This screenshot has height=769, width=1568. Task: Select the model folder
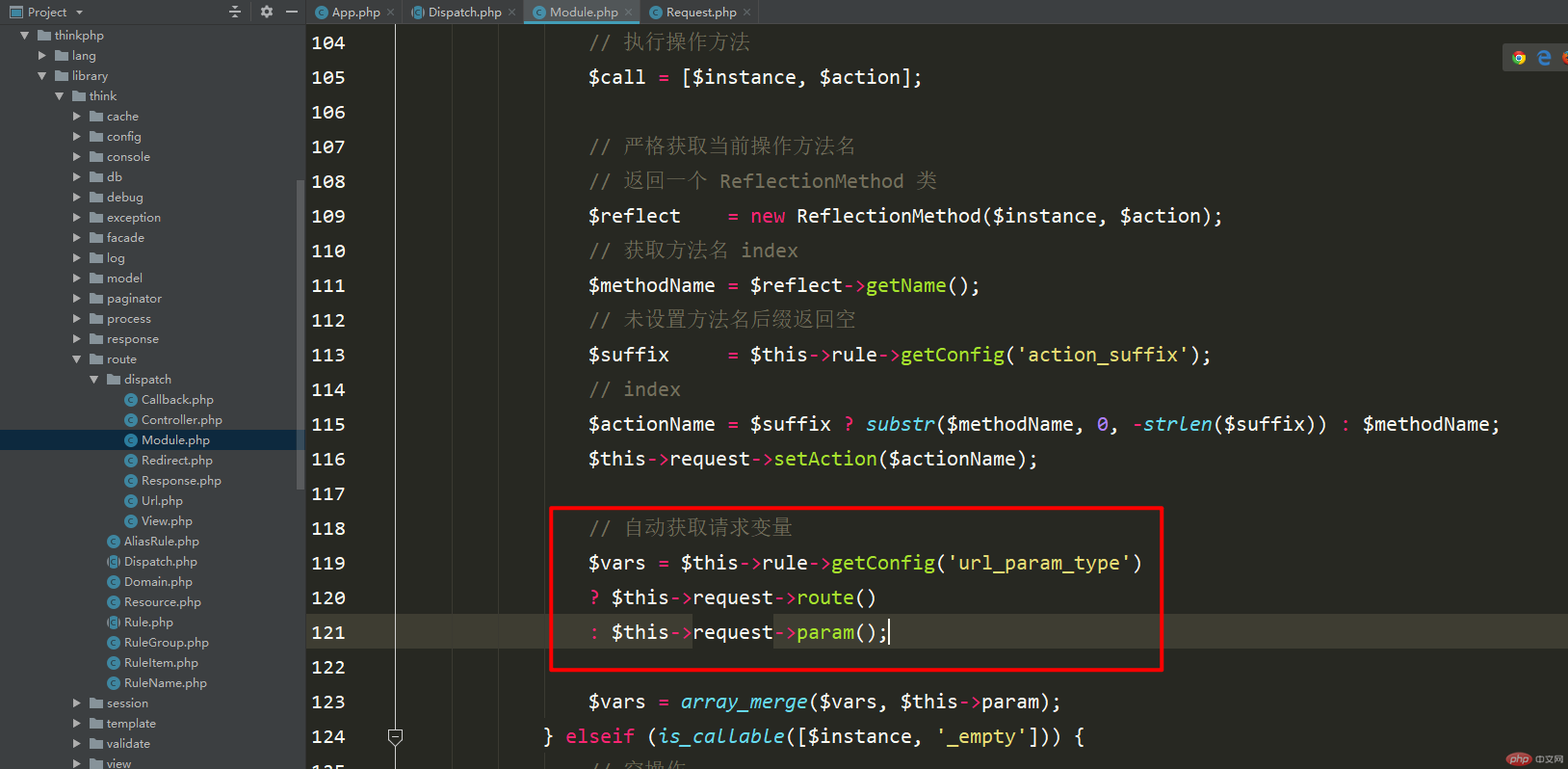(124, 278)
